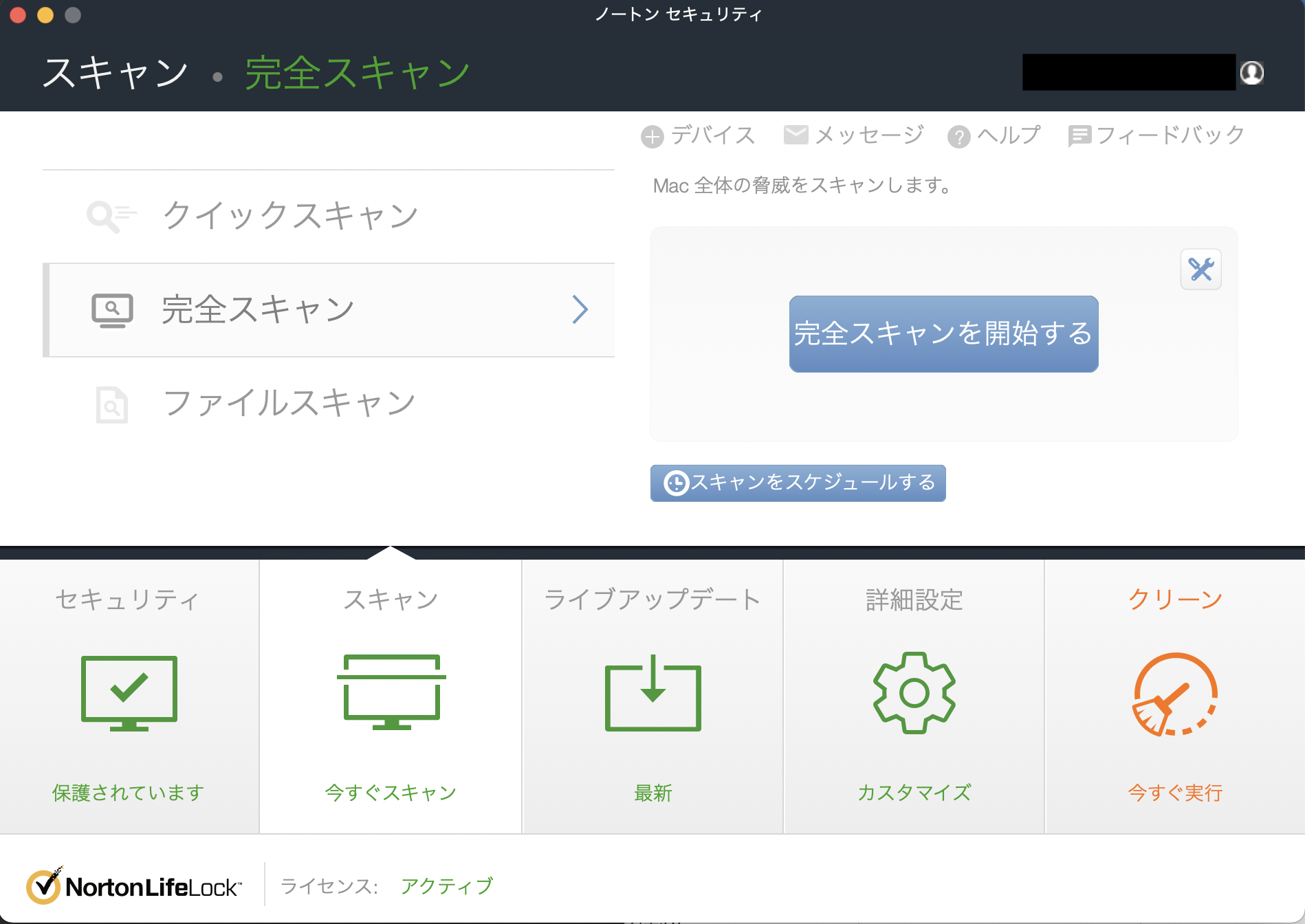Viewport: 1305px width, 924px height.
Task: Click the Help question mark icon
Action: click(x=958, y=137)
